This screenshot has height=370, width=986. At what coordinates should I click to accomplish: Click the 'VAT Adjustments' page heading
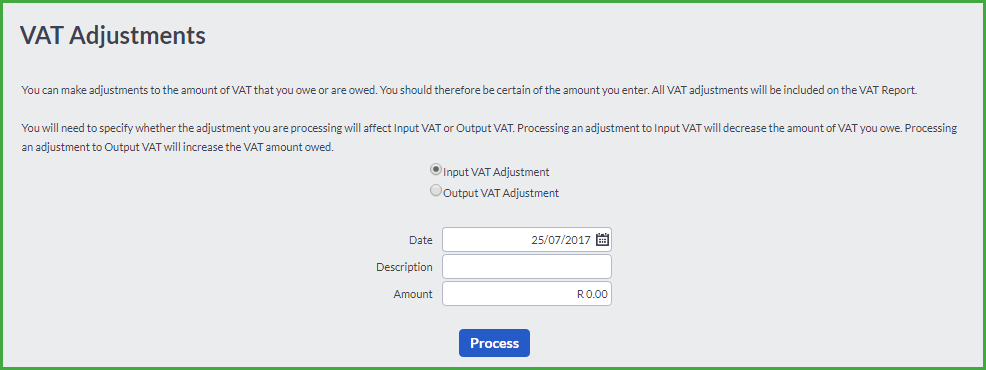113,36
